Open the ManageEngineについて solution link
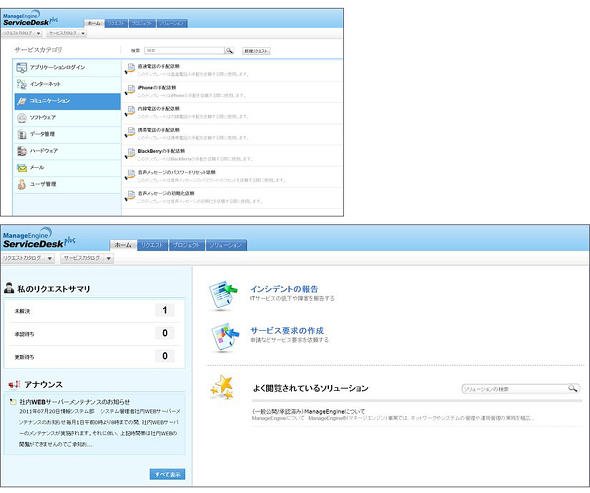Image resolution: width=590 pixels, height=493 pixels. pyautogui.click(x=308, y=411)
